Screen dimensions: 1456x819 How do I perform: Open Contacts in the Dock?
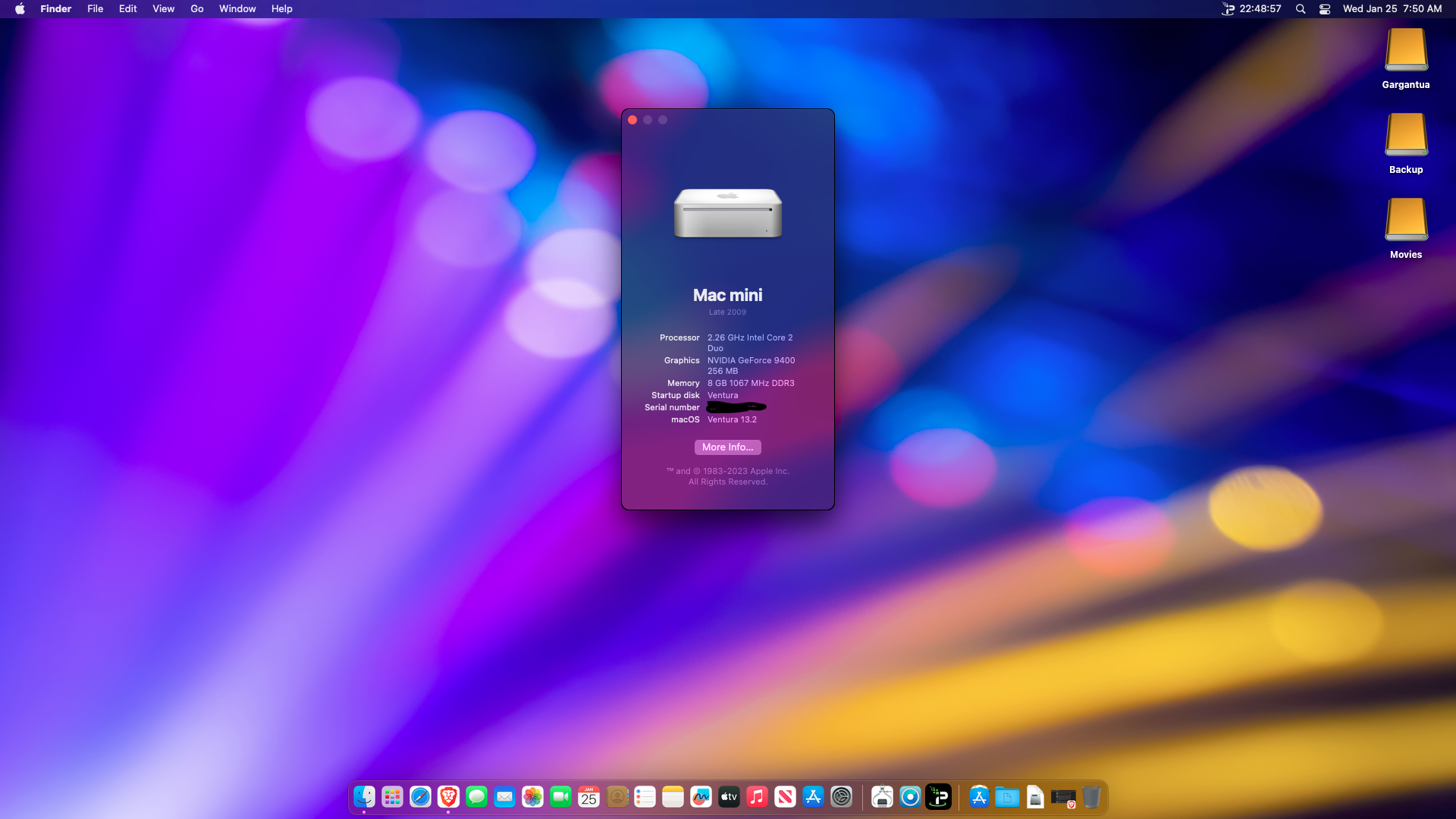[x=617, y=797]
